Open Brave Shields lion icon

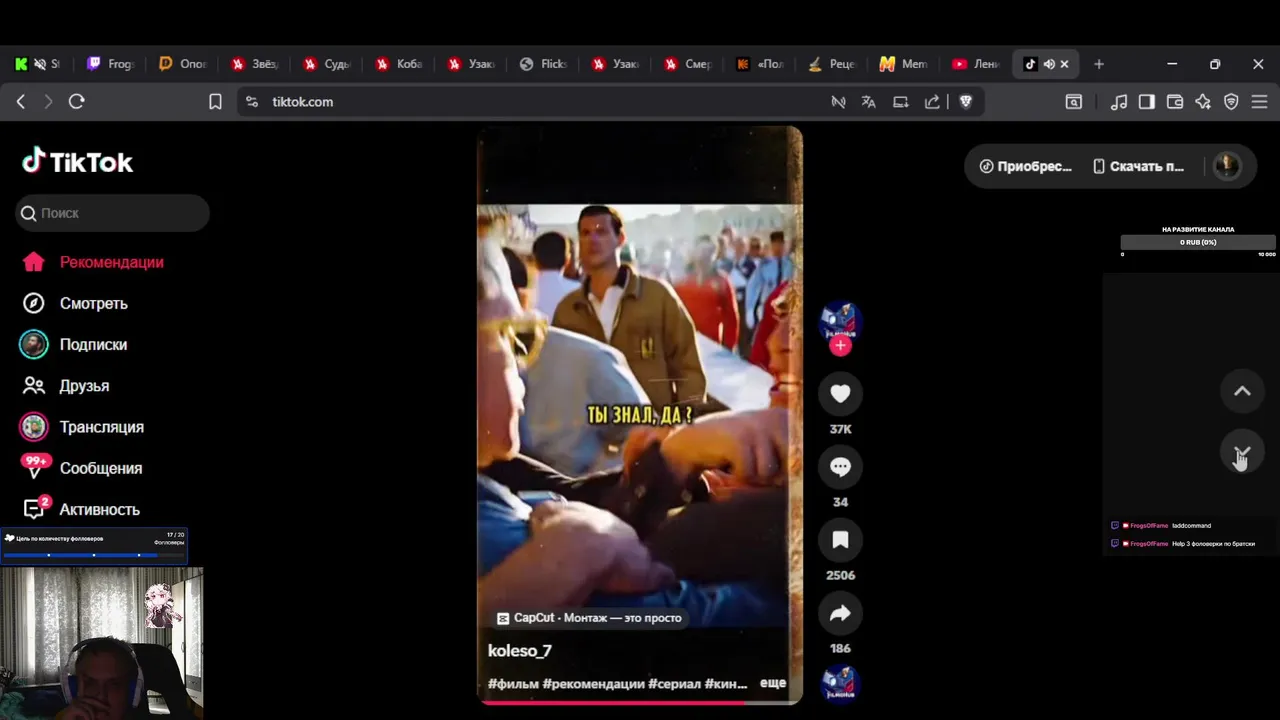[x=965, y=102]
